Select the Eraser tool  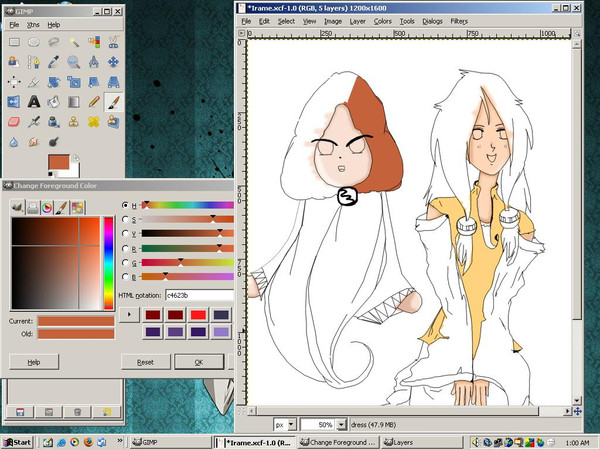point(14,122)
